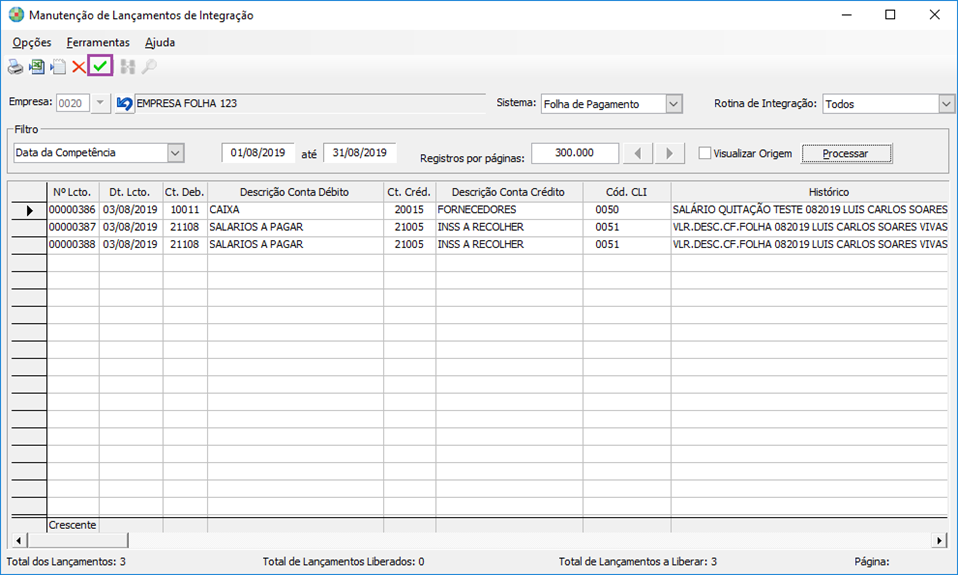Click the Processar button
This screenshot has height=575, width=958.
pyautogui.click(x=846, y=153)
